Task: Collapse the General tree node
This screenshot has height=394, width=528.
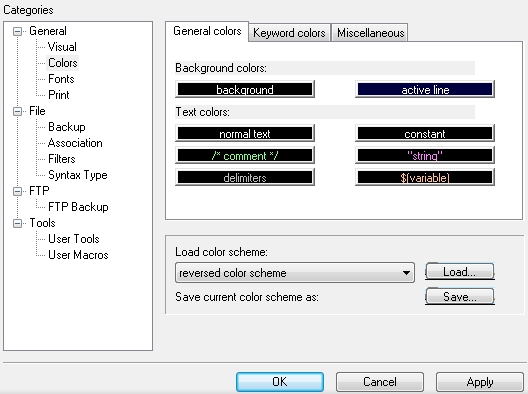Action: pyautogui.click(x=17, y=32)
